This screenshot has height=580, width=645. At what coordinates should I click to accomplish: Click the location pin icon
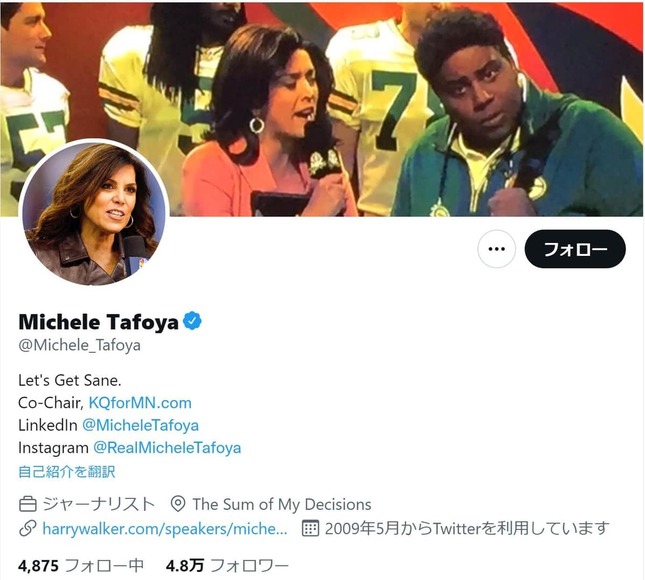pos(178,504)
